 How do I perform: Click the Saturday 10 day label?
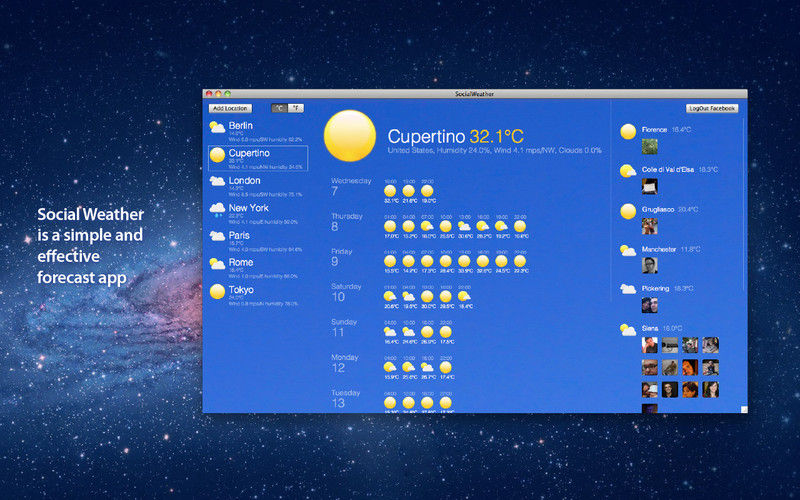click(346, 292)
